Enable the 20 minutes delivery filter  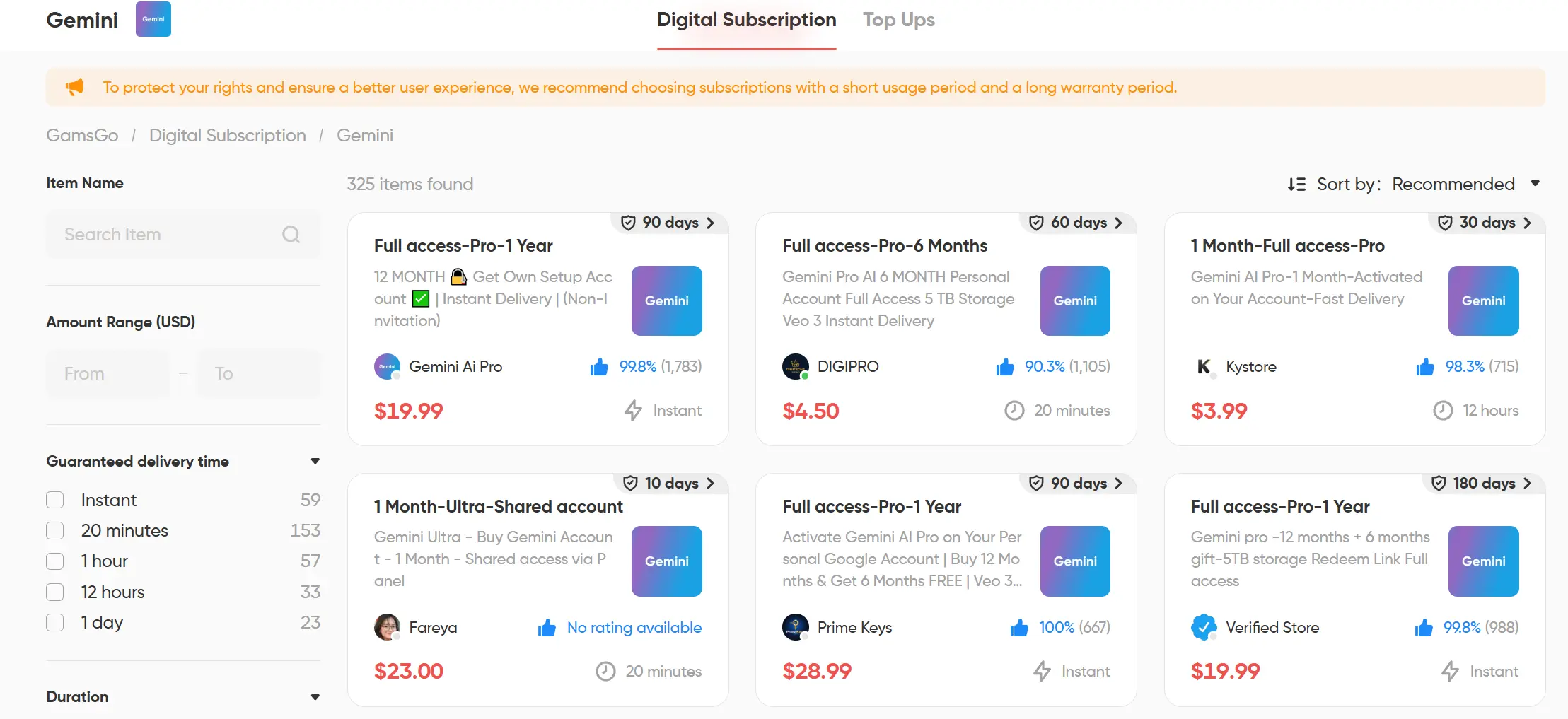coord(55,530)
